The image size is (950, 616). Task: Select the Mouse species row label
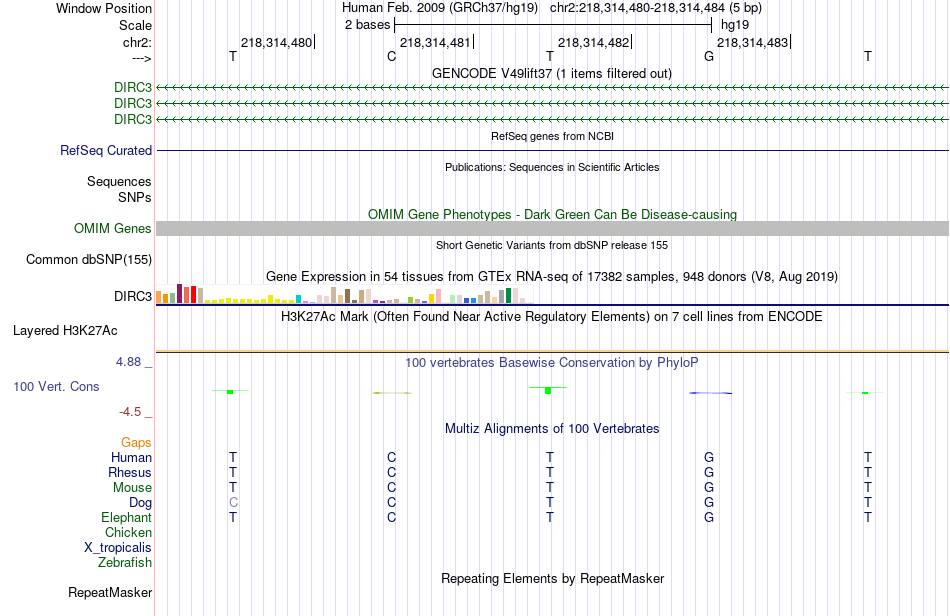click(132, 488)
